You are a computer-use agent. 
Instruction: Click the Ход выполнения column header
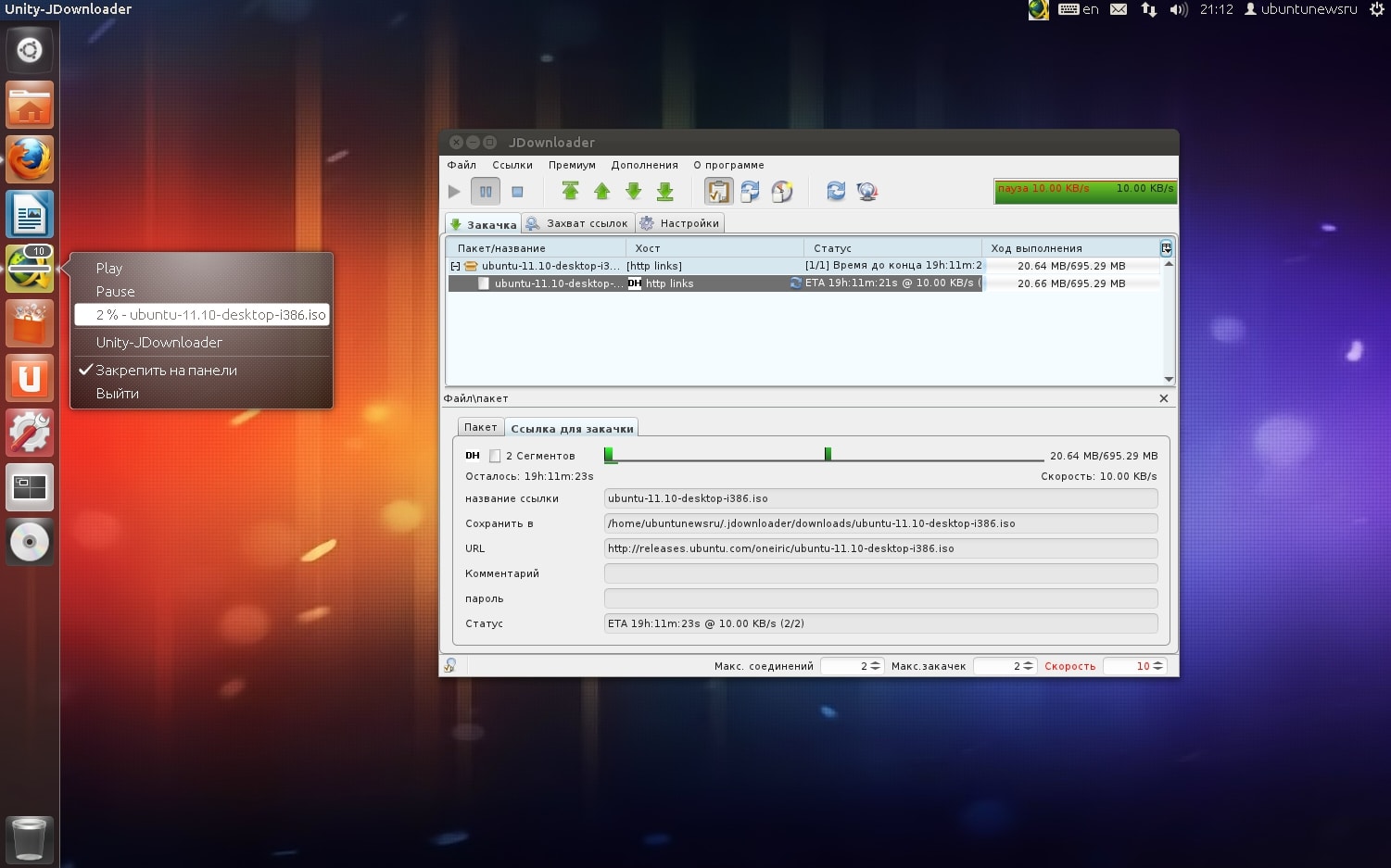1070,248
